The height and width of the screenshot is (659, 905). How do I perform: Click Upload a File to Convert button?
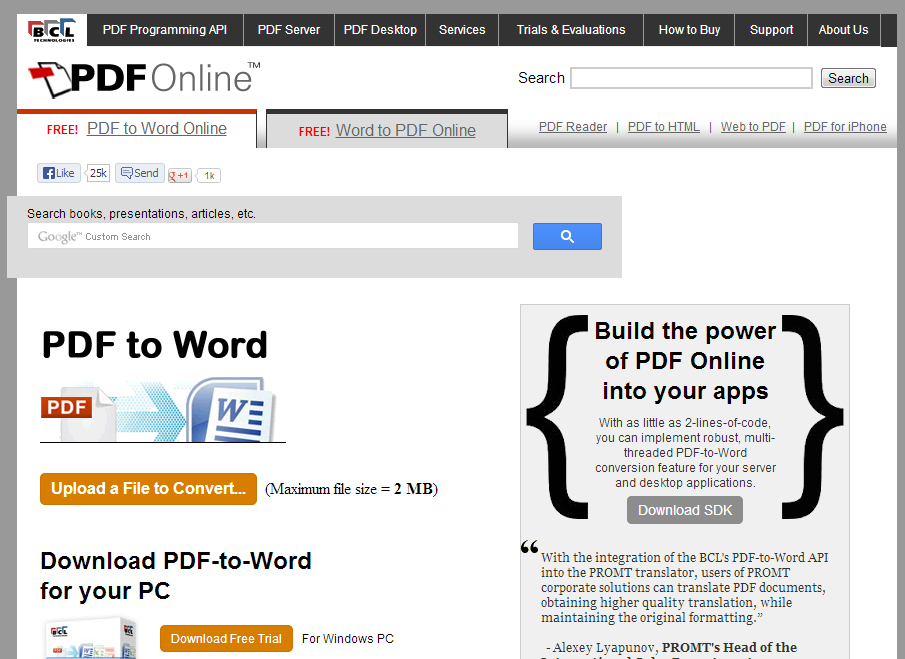(x=148, y=489)
